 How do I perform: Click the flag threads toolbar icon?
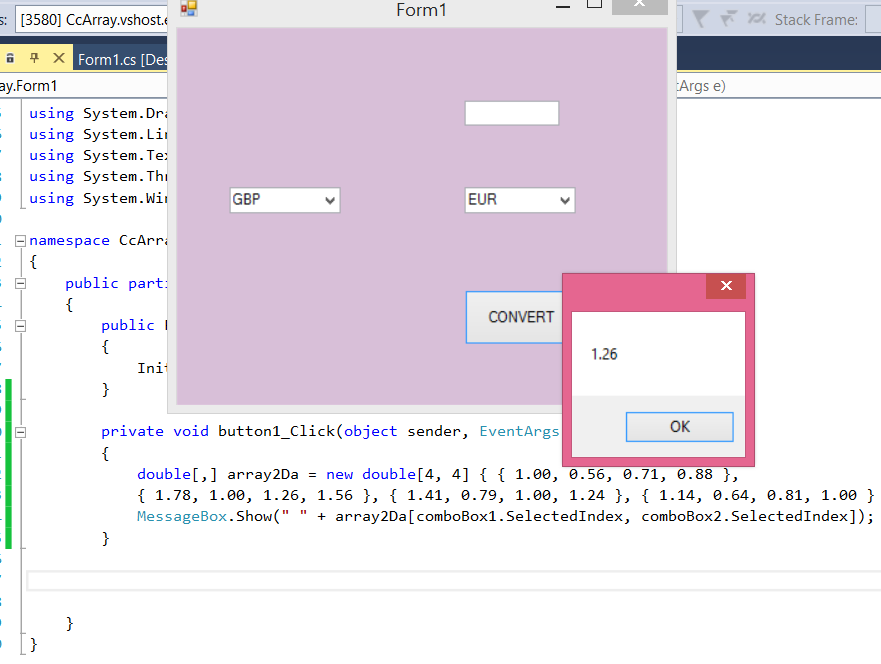pos(728,19)
